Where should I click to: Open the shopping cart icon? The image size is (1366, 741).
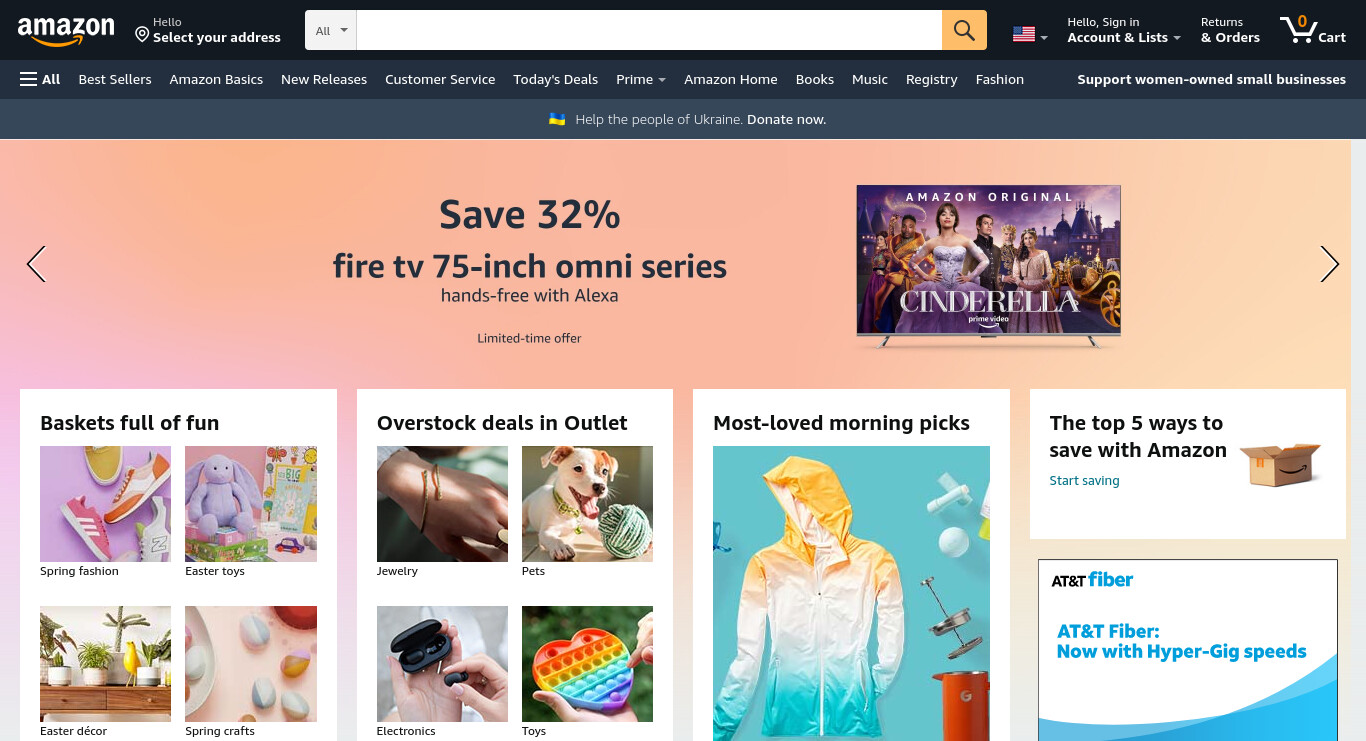coord(1313,30)
